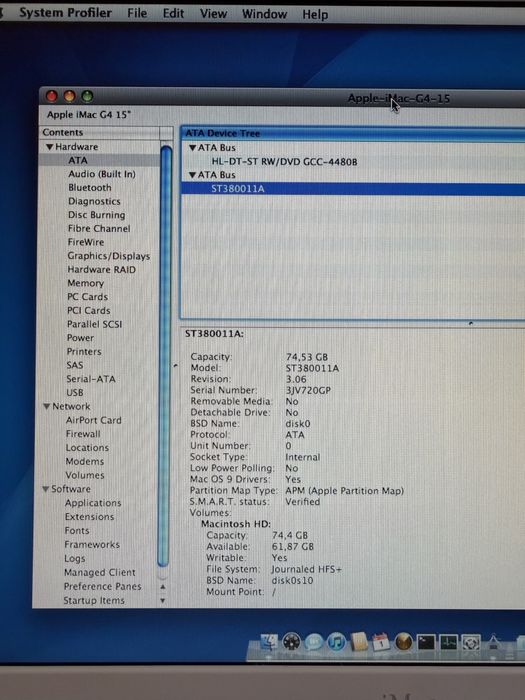The width and height of the screenshot is (525, 700).
Task: Collapse ATA Bus containing HL-DT-ST drive
Action: (x=192, y=148)
